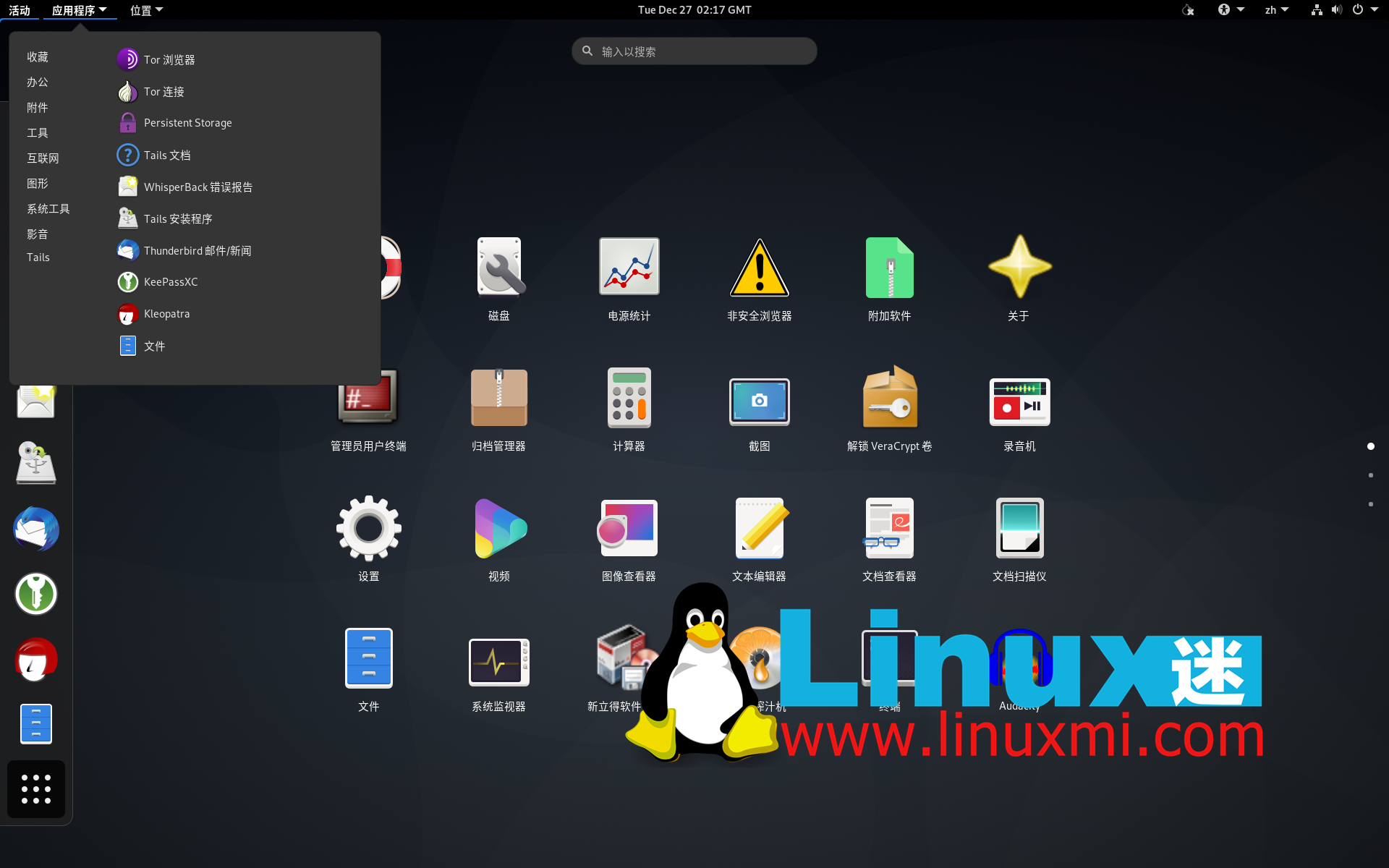Click the 活动 activities button
Image resolution: width=1389 pixels, height=868 pixels.
(20, 10)
